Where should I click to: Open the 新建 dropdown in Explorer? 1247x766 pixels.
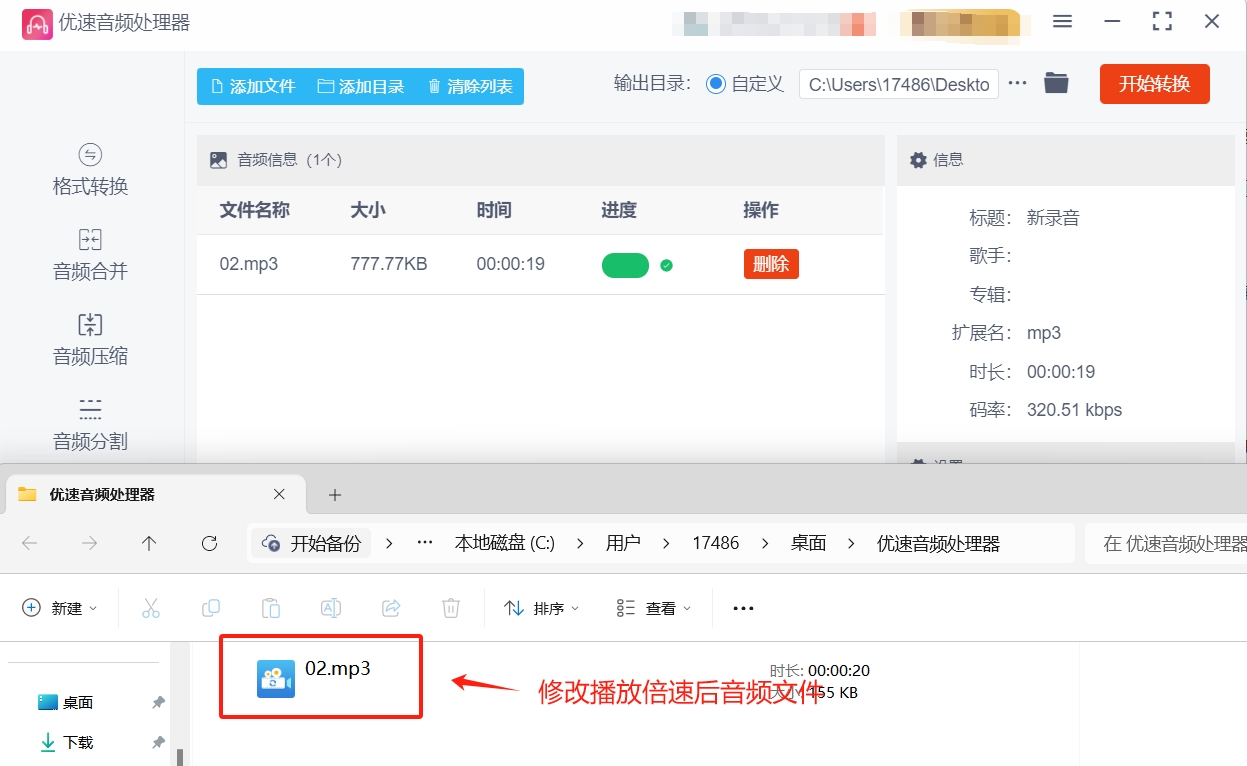(x=60, y=608)
